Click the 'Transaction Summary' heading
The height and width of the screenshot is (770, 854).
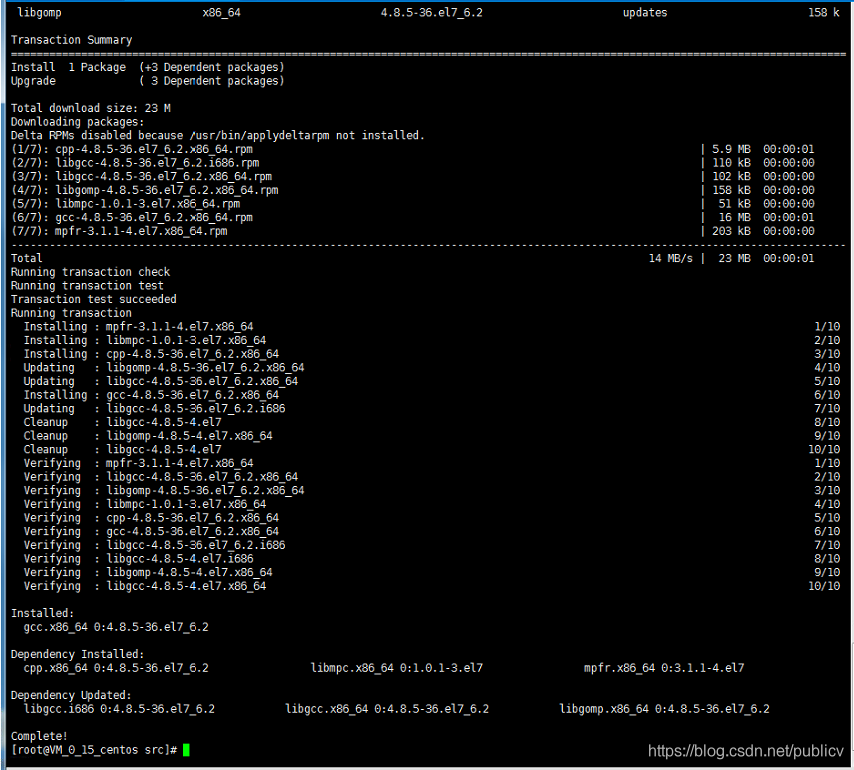pyautogui.click(x=71, y=40)
